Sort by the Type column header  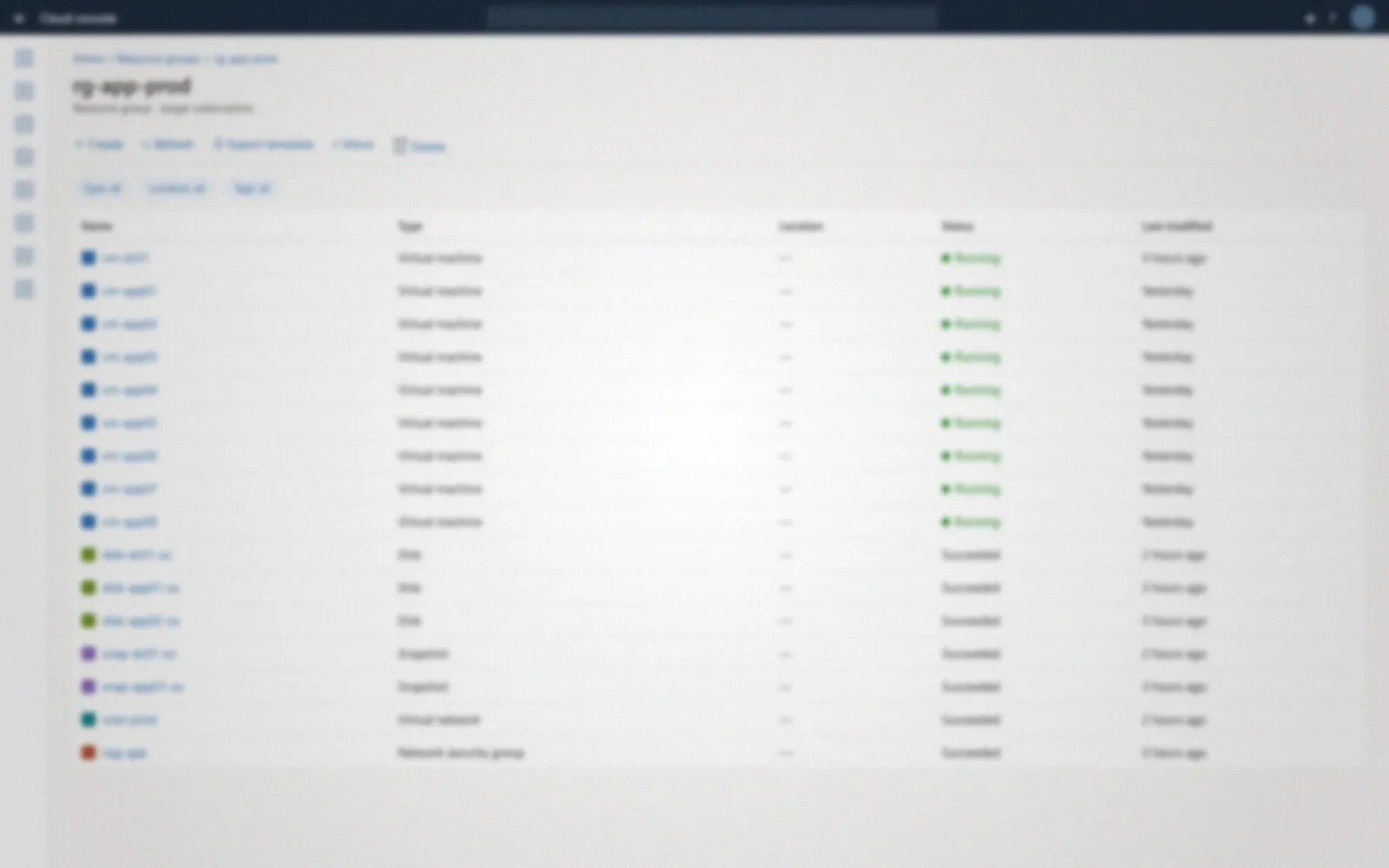[410, 227]
